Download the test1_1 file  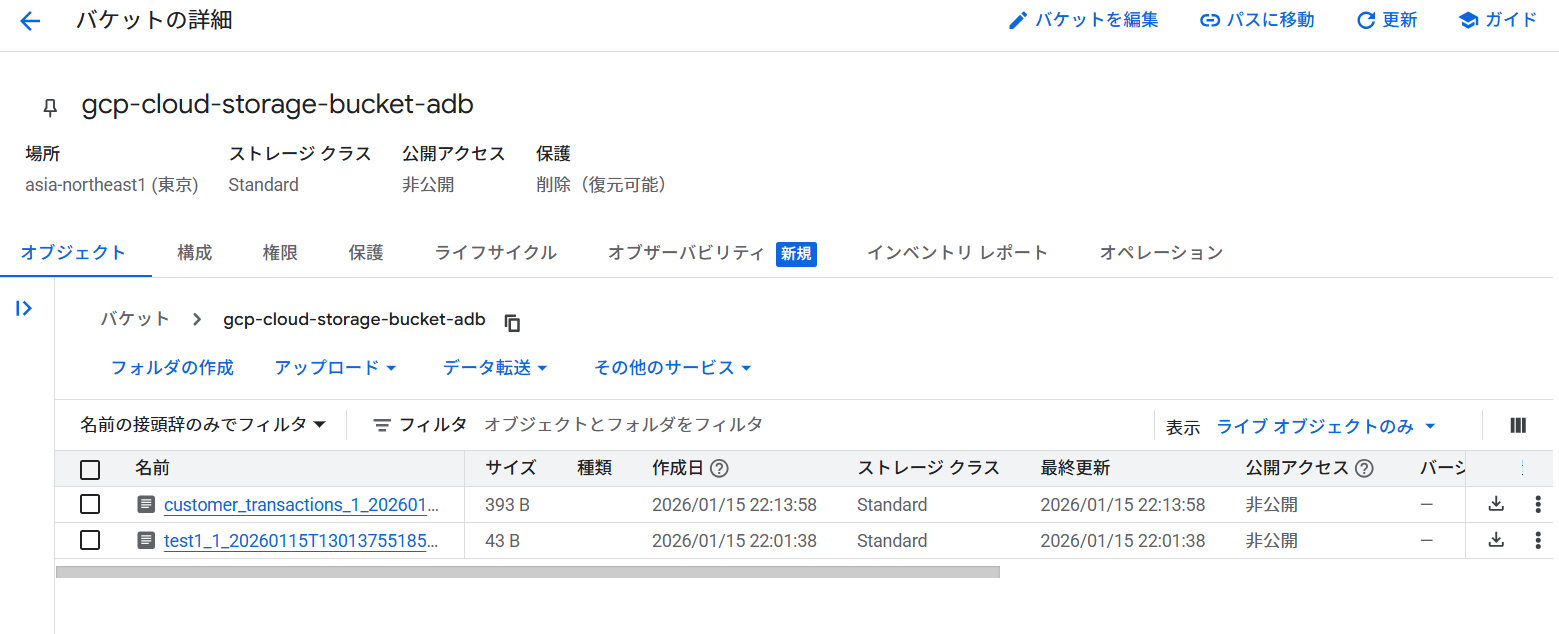click(x=1496, y=540)
